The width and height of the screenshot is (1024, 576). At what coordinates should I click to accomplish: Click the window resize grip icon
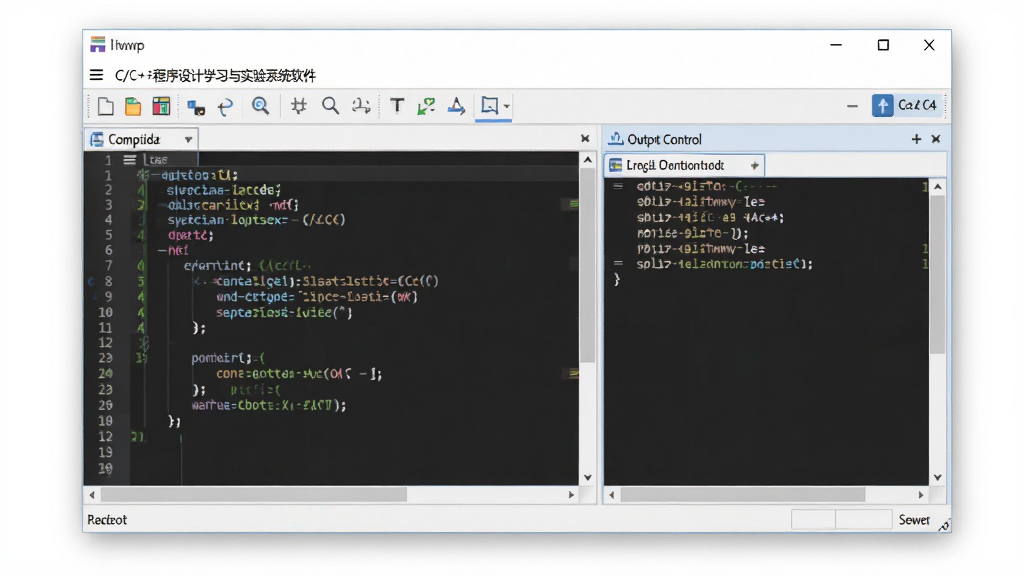click(944, 525)
